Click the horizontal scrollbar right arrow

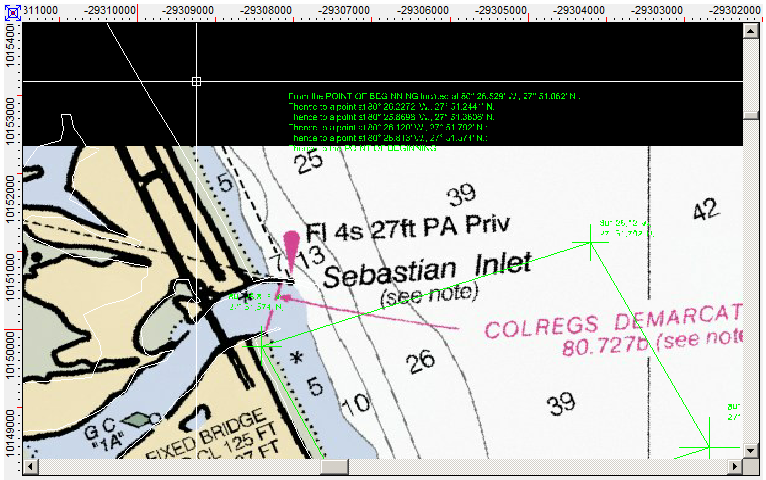click(735, 466)
